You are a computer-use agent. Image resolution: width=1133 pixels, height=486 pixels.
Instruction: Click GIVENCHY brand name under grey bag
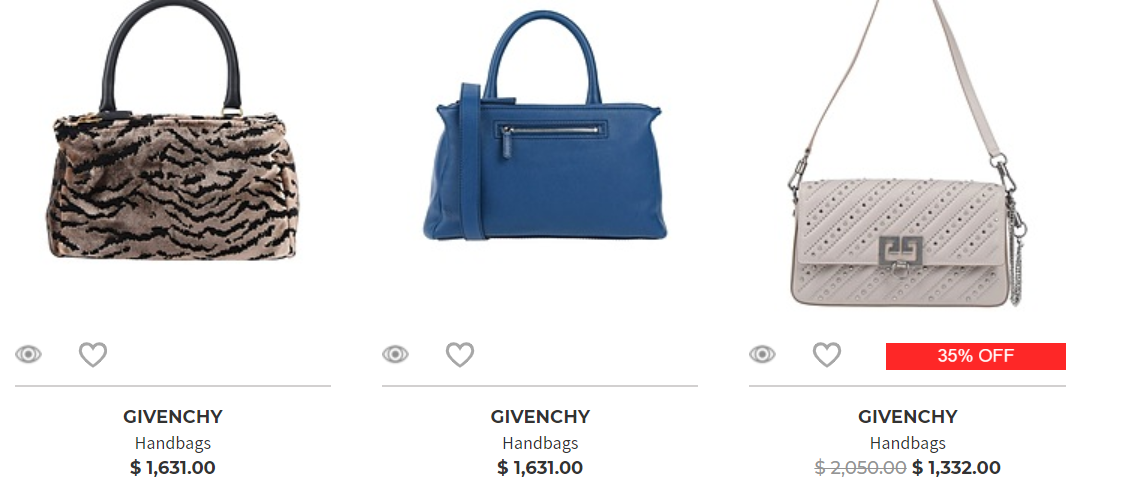(908, 417)
